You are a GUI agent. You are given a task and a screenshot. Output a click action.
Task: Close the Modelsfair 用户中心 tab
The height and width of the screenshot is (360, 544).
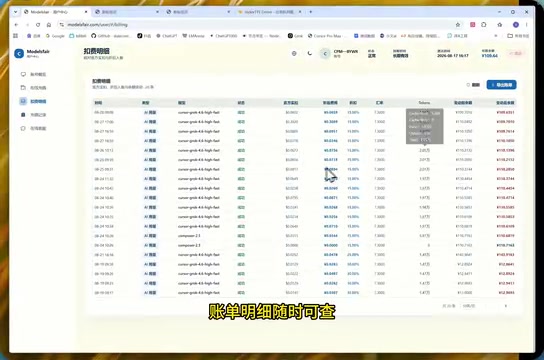[x=86, y=12]
